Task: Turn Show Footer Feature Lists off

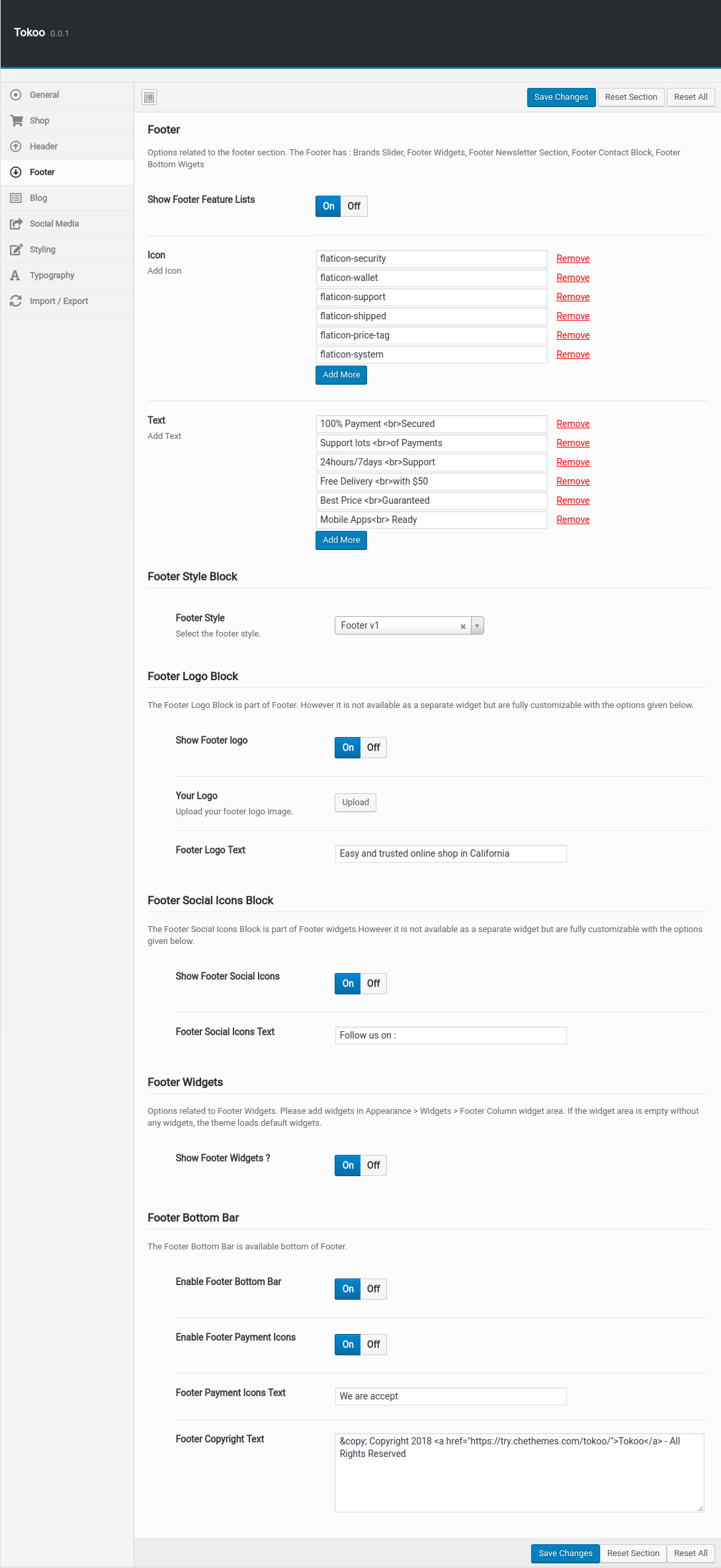Action: point(354,206)
